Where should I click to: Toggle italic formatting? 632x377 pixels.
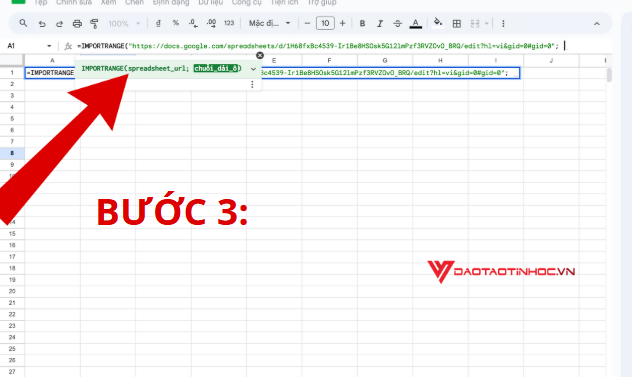[380, 23]
